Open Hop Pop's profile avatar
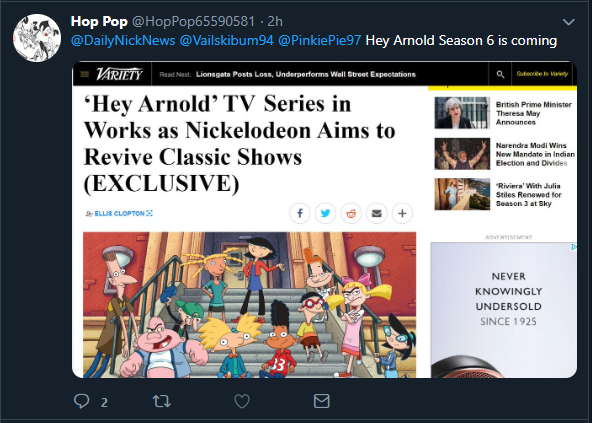 click(37, 38)
